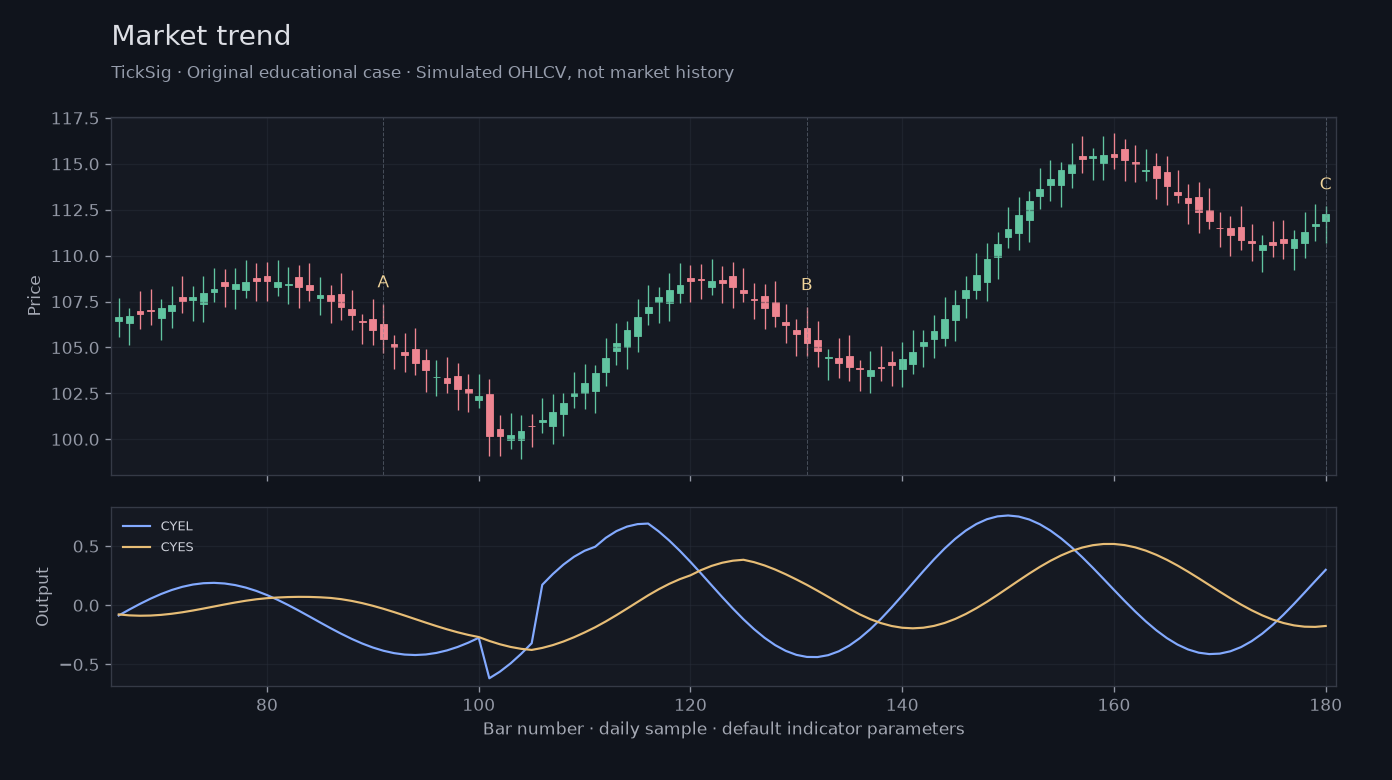Screen dimensions: 1392x780
Task: Click the CYES legend entry
Action: tap(157, 547)
